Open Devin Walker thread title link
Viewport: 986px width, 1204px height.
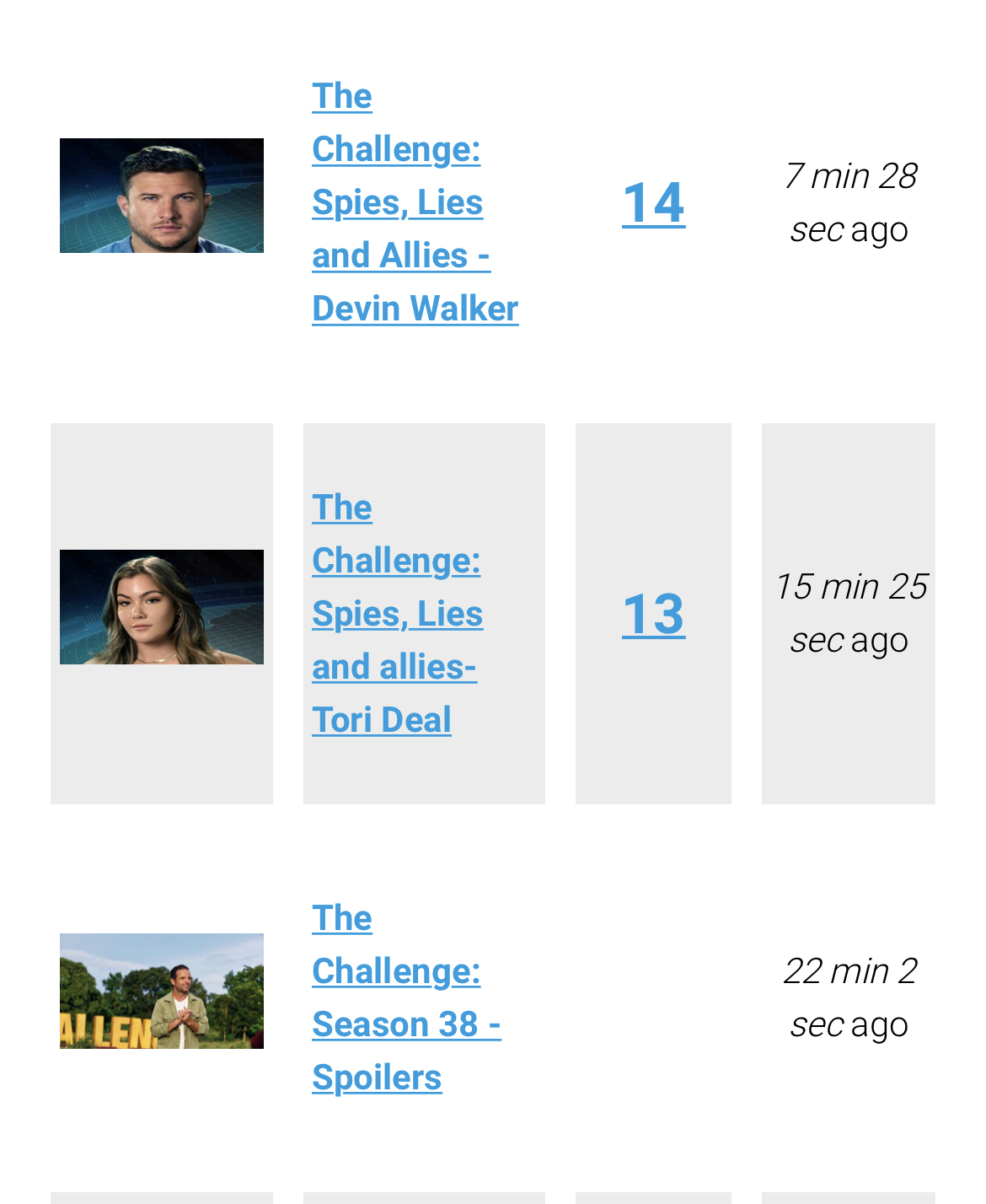click(415, 202)
